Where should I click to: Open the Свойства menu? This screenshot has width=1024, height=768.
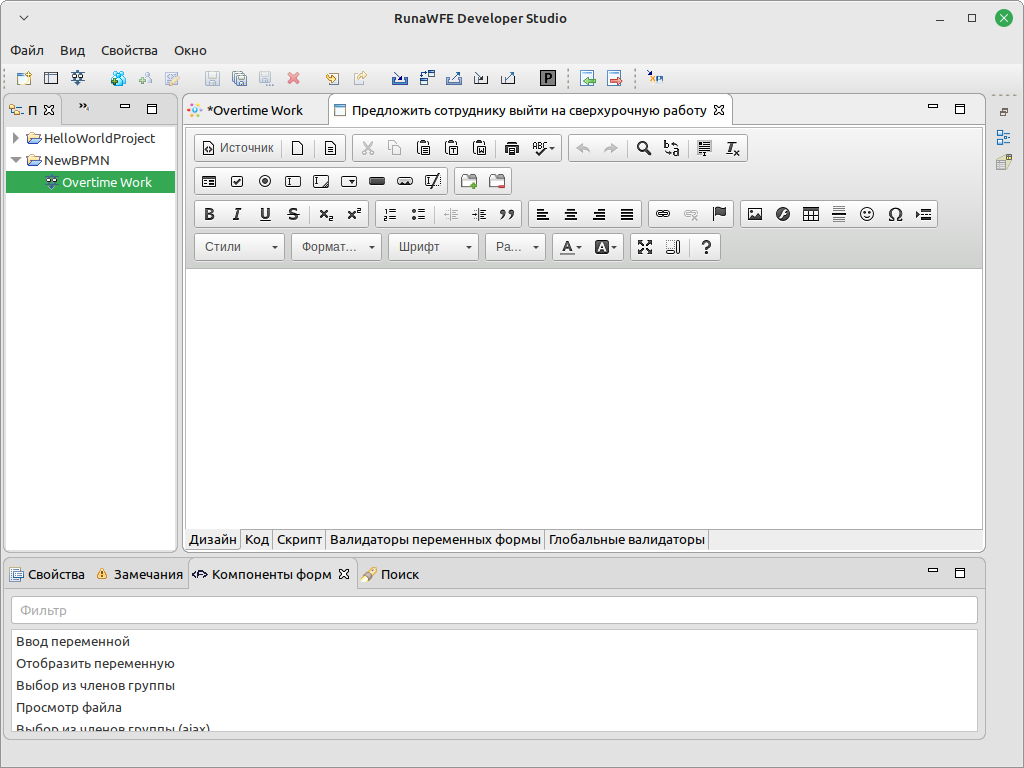click(129, 50)
